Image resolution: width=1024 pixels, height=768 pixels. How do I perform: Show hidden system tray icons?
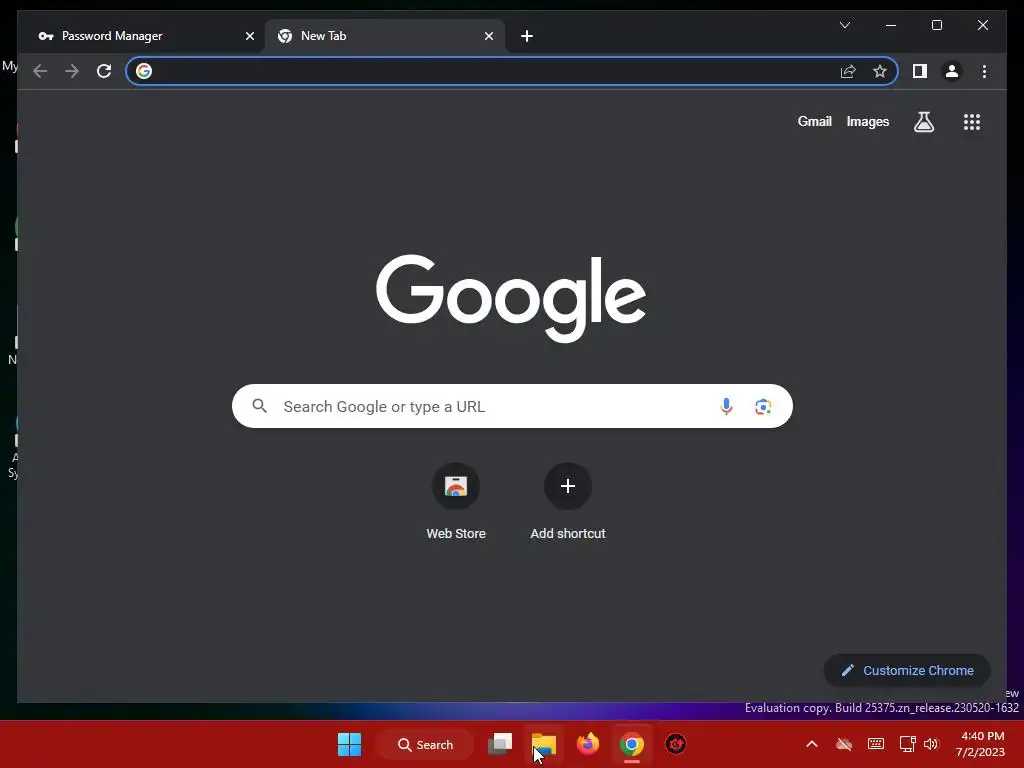point(812,744)
